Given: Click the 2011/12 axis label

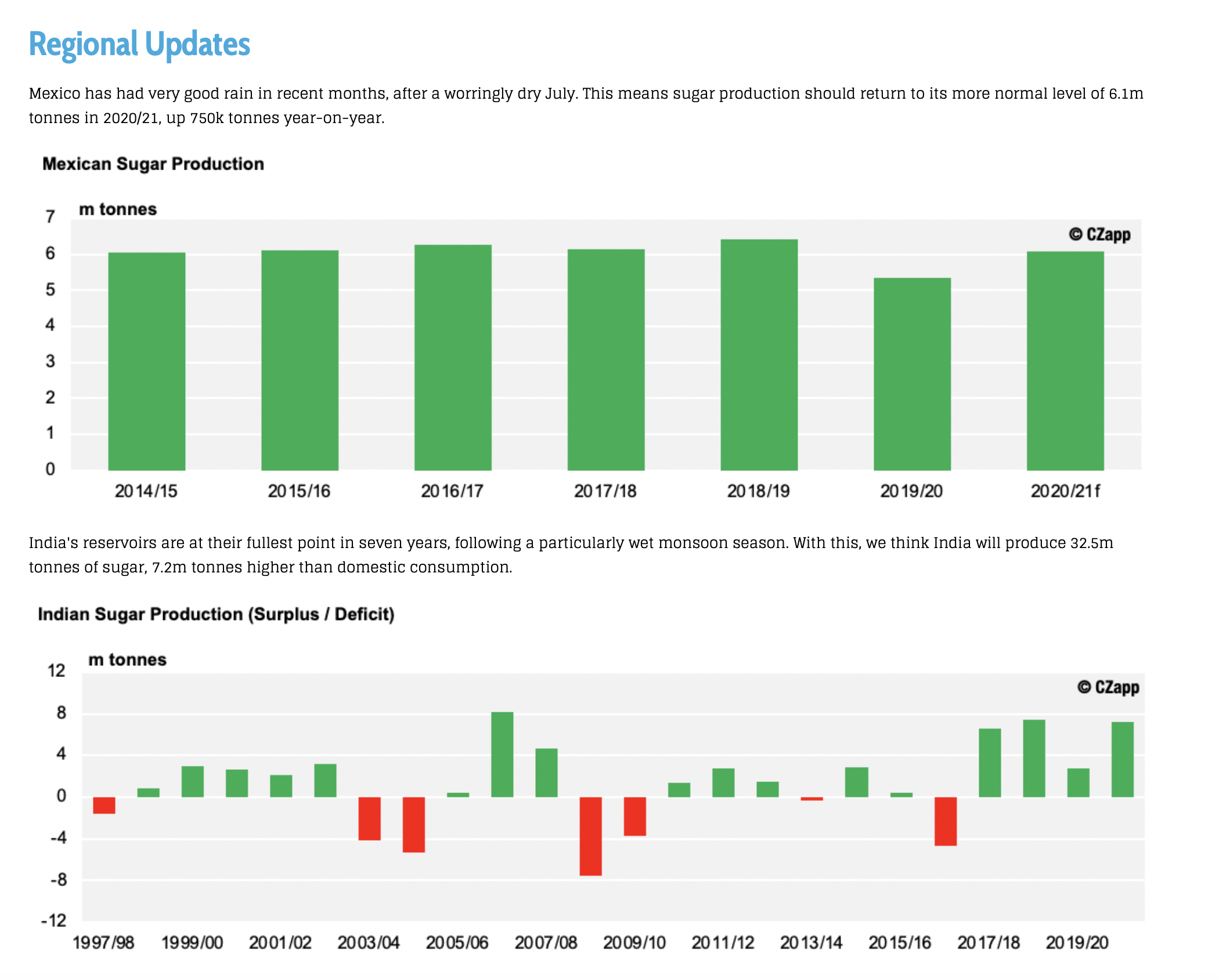Looking at the screenshot, I should click(723, 942).
